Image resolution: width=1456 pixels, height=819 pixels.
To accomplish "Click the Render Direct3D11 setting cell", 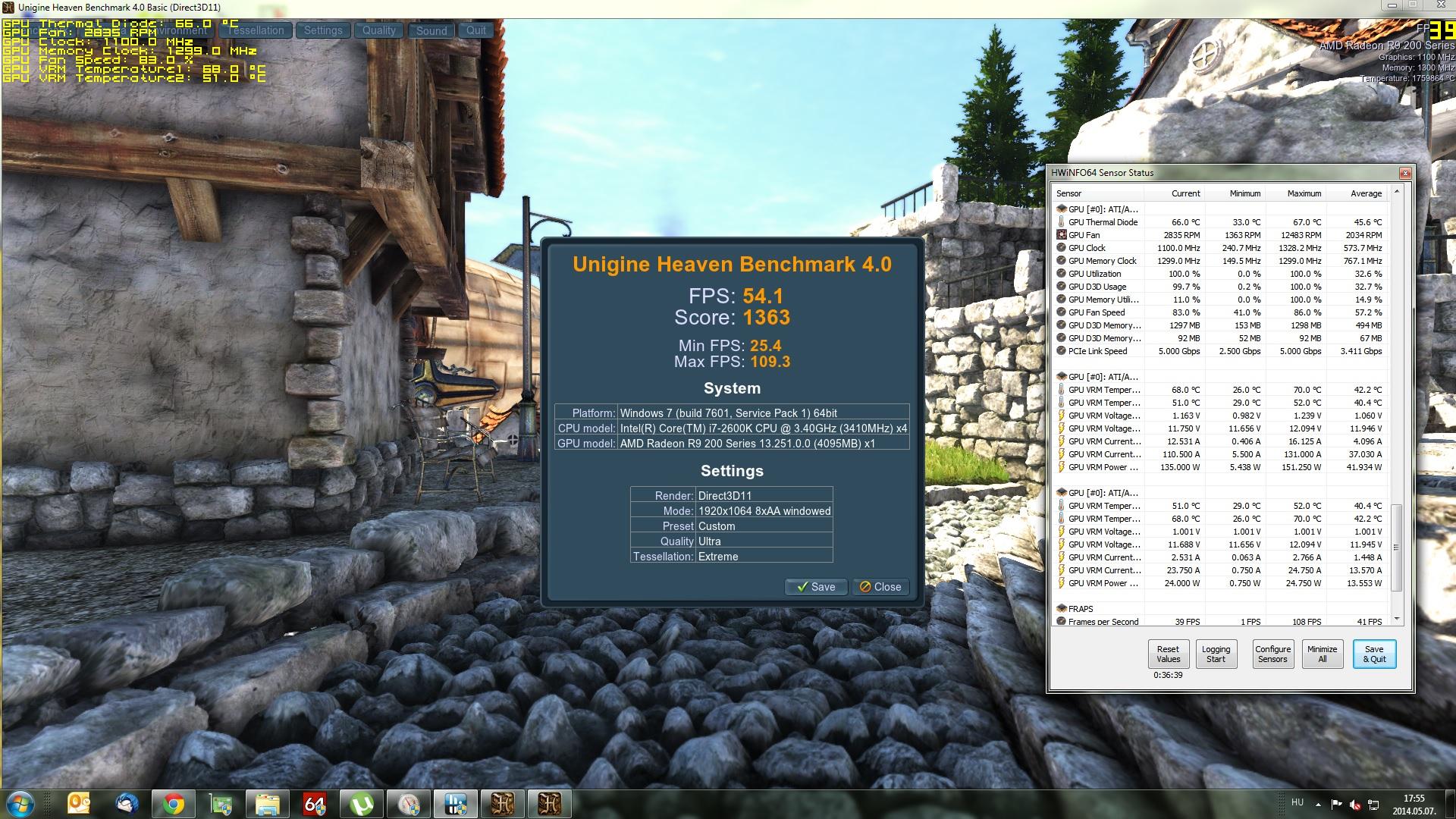I will (x=764, y=495).
